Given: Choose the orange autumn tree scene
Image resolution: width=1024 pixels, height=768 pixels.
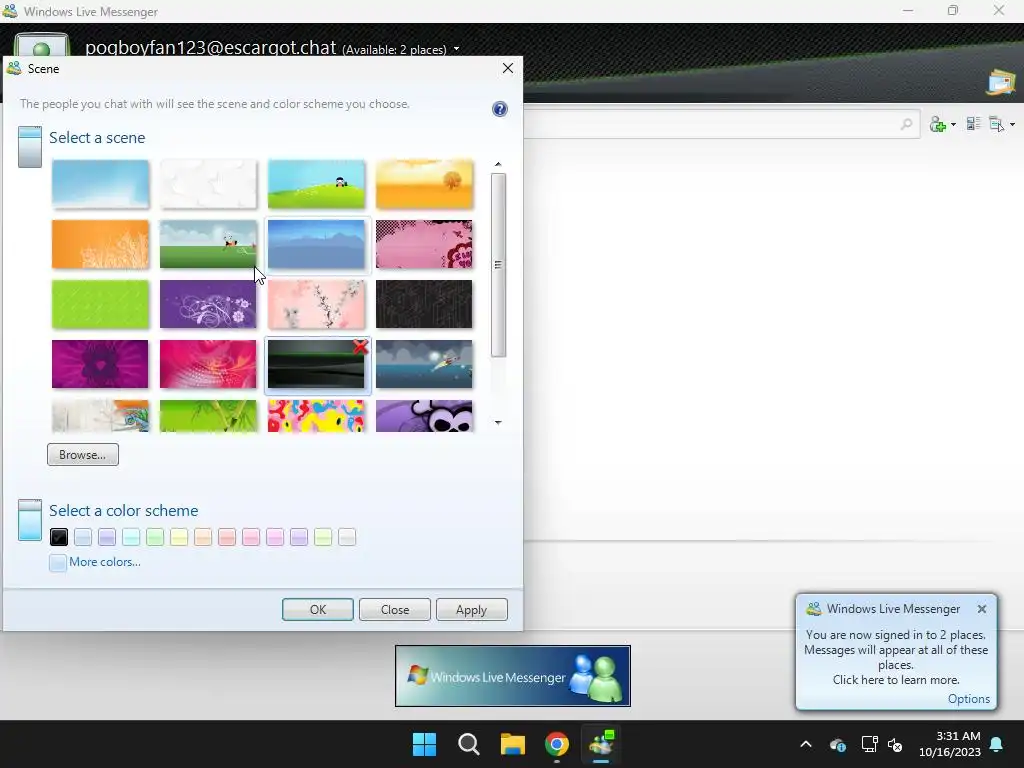Looking at the screenshot, I should coord(424,184).
